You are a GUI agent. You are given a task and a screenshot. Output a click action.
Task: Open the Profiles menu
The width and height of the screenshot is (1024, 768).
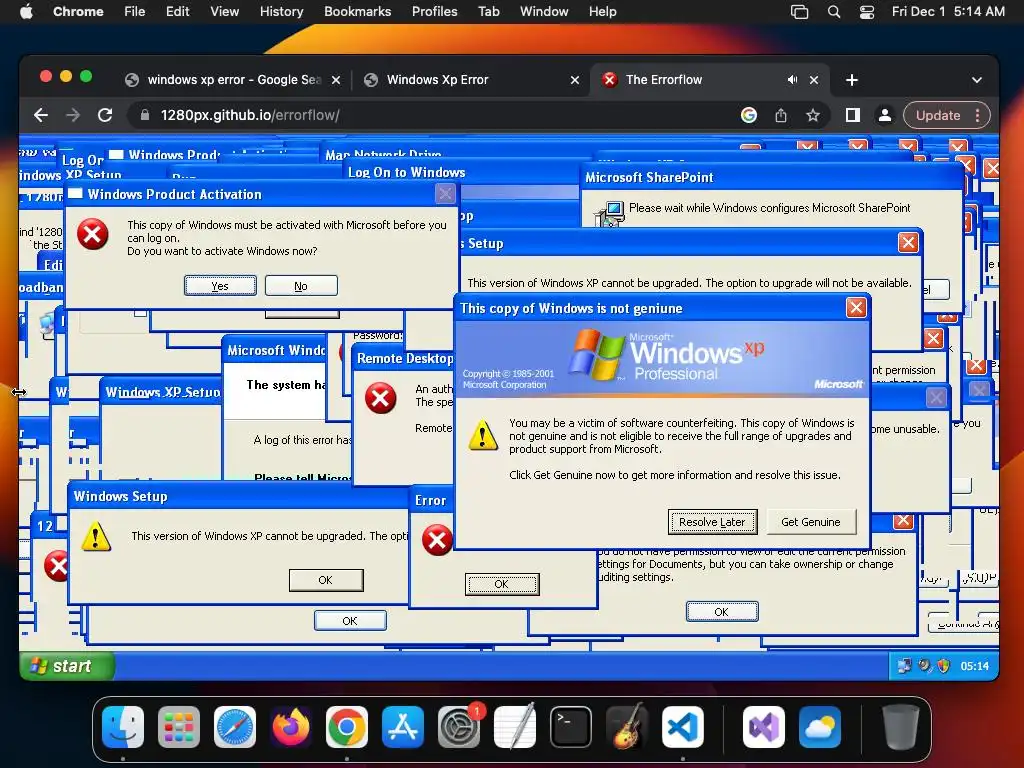(434, 11)
